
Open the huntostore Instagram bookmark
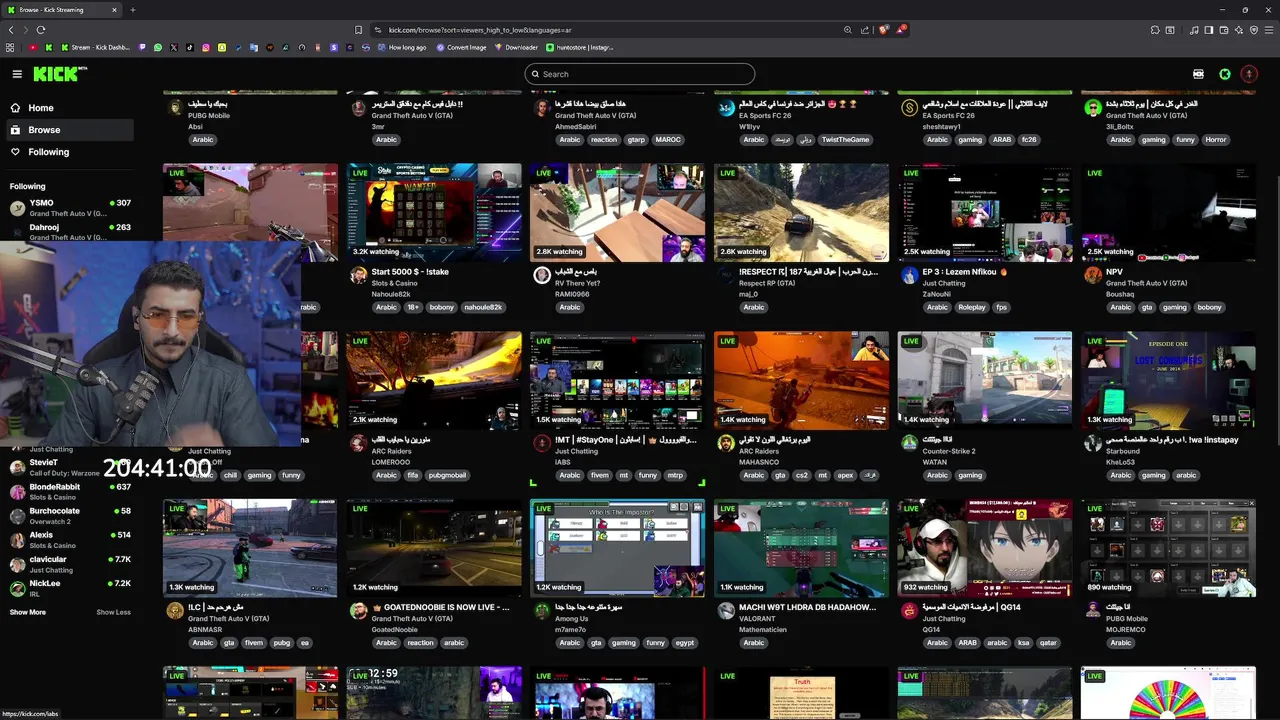click(580, 47)
